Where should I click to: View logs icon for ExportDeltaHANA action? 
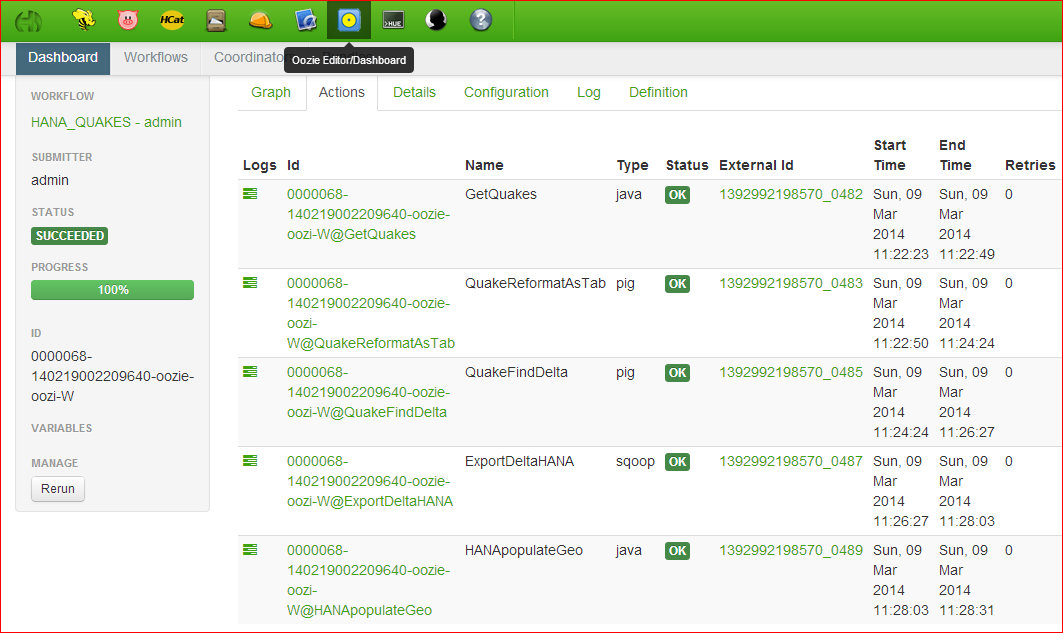(250, 461)
